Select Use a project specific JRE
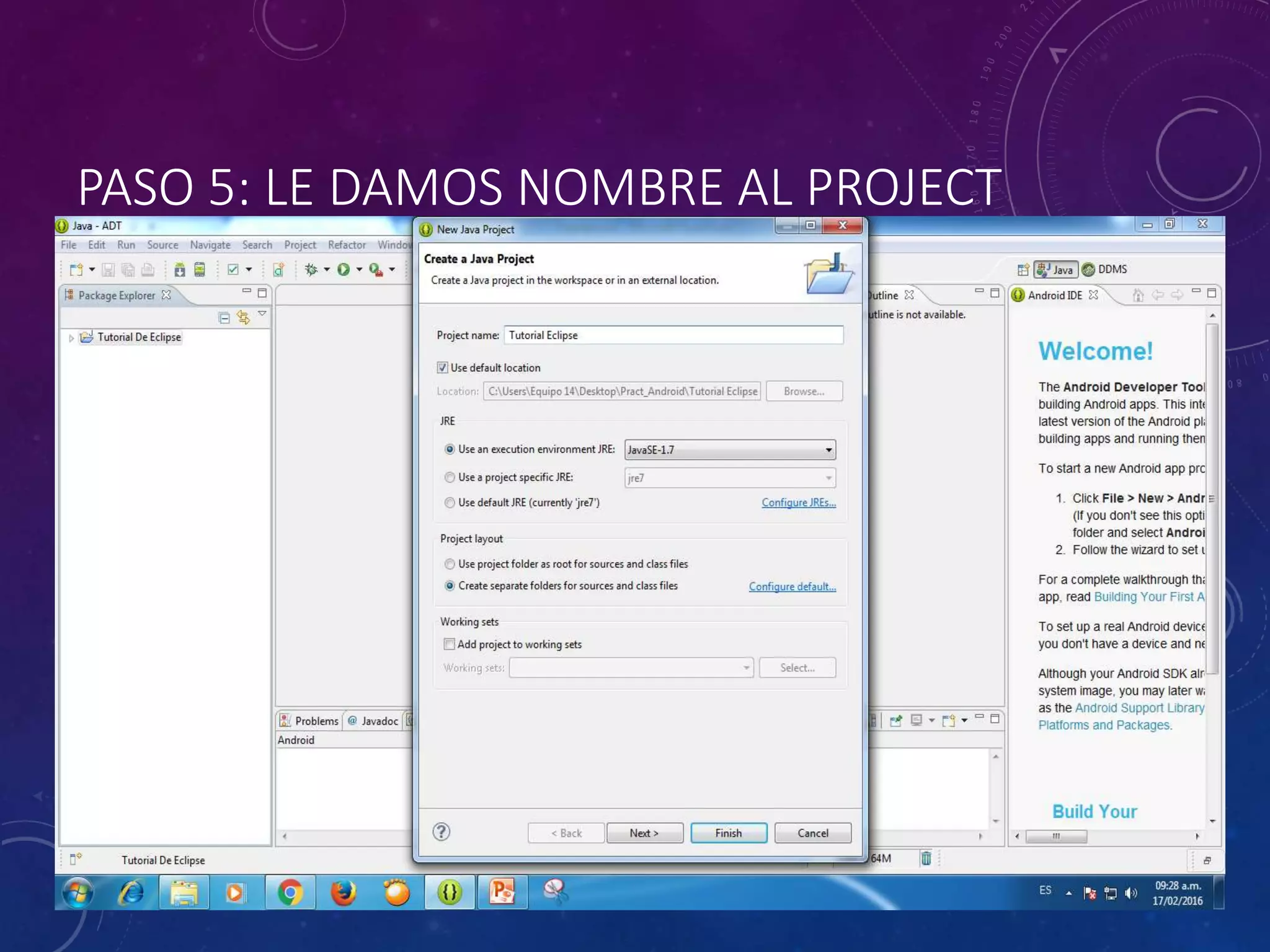The image size is (1270, 952). (450, 477)
